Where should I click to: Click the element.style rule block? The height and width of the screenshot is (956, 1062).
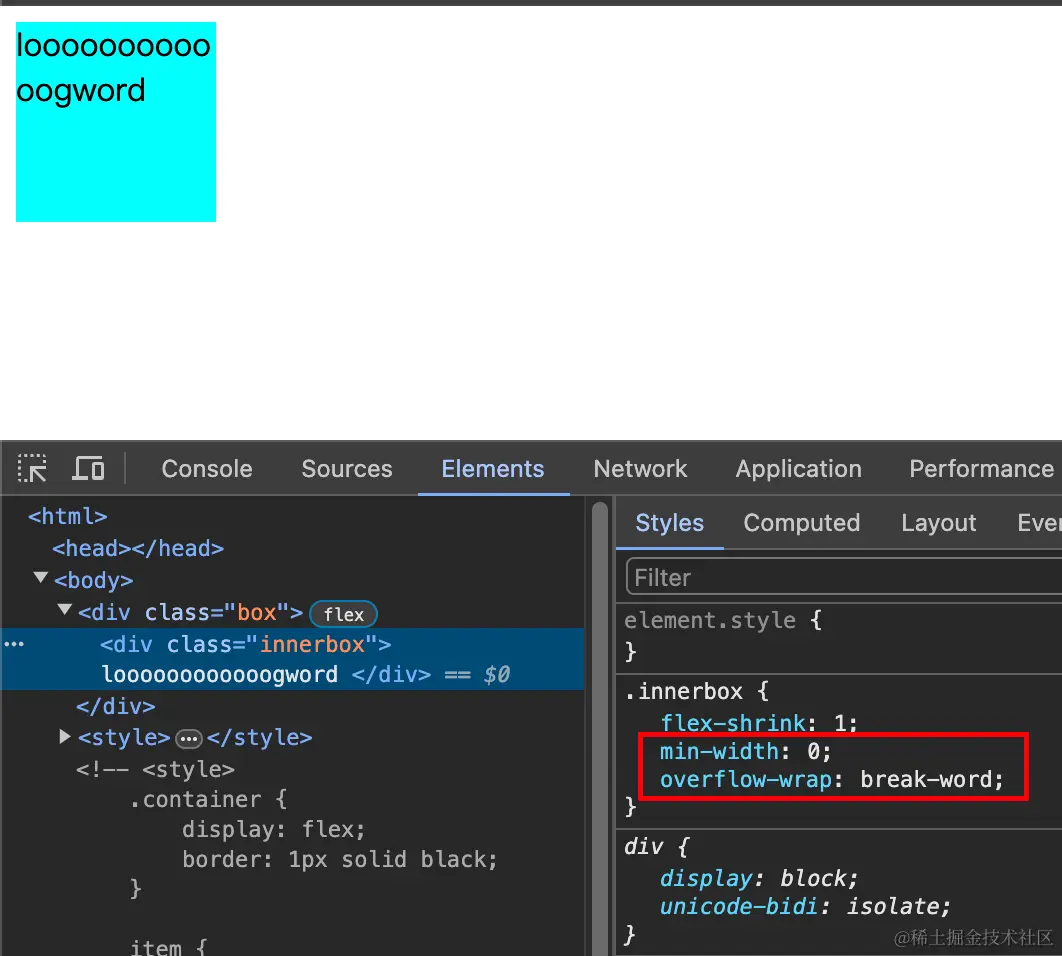[838, 636]
